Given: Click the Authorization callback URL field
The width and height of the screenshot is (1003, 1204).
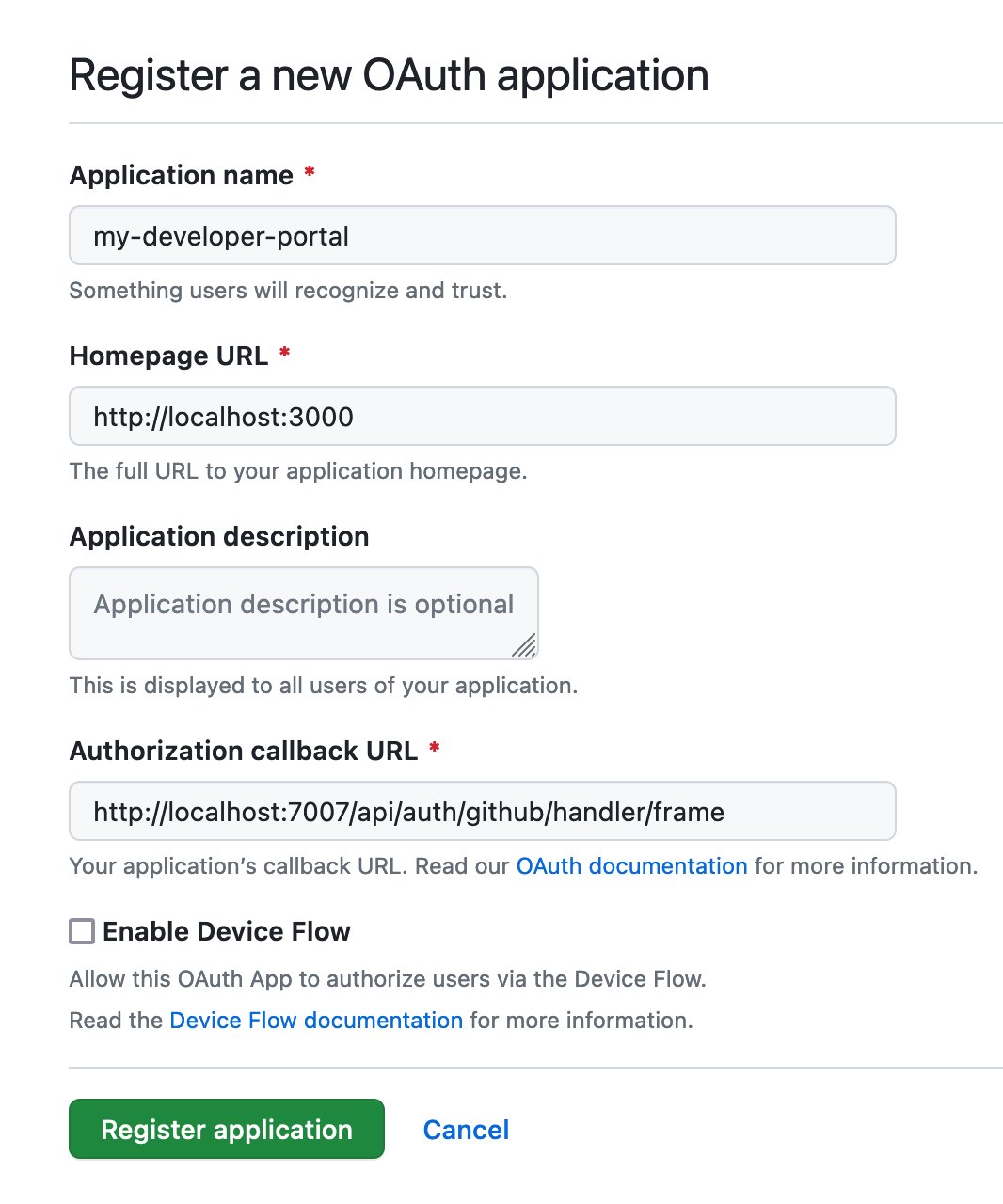Looking at the screenshot, I should [x=483, y=811].
